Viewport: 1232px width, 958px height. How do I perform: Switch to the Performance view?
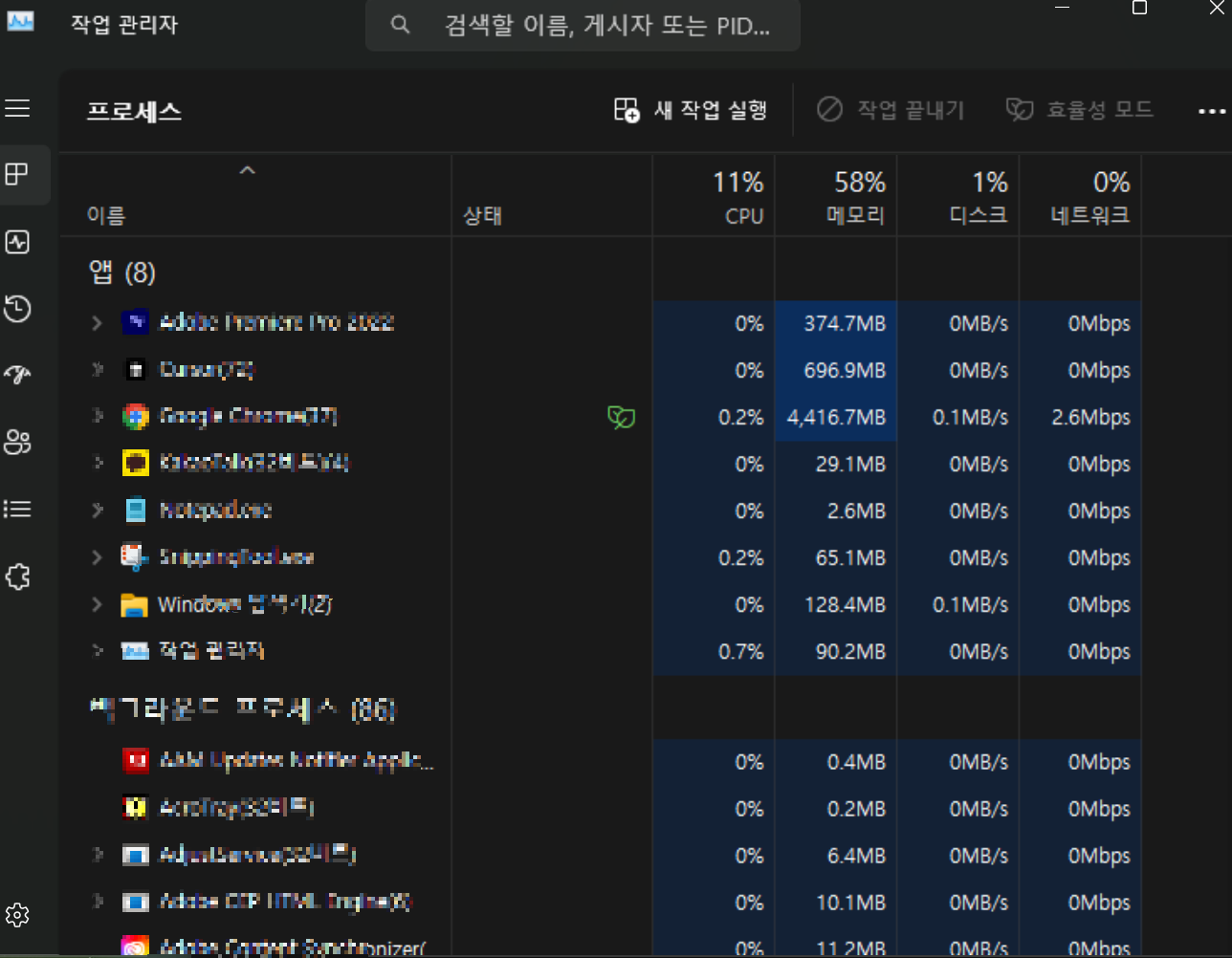click(17, 242)
